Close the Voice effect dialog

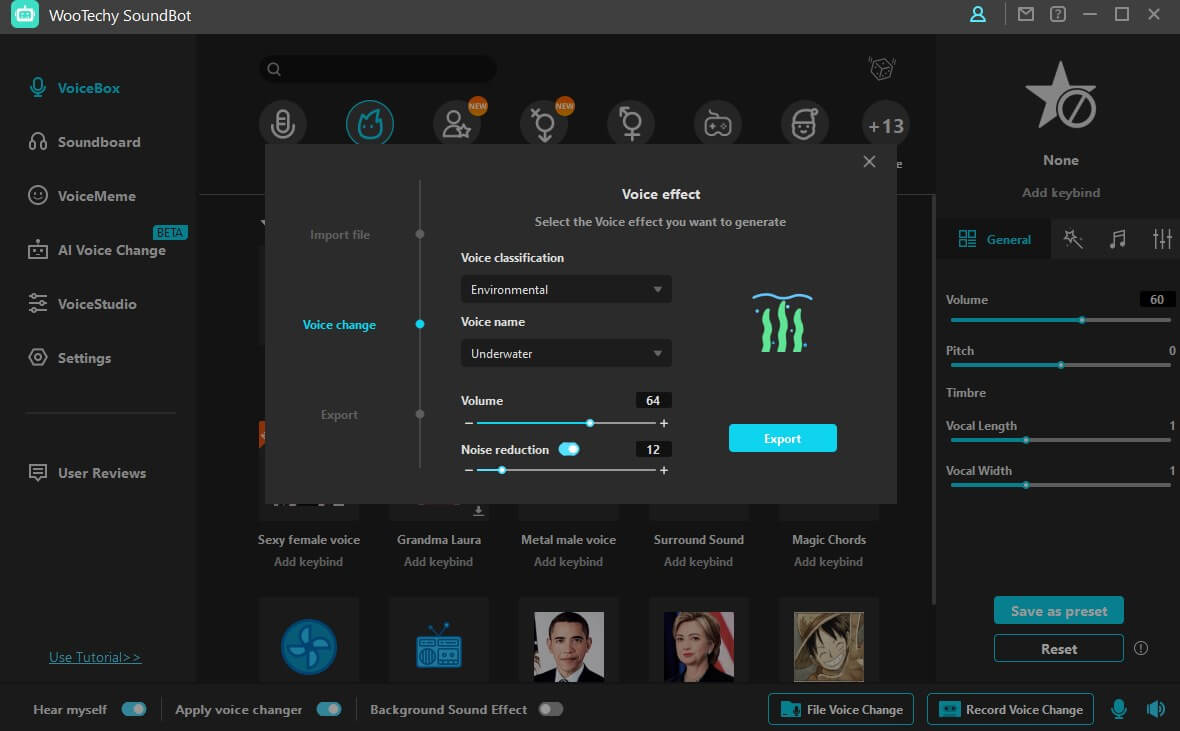pyautogui.click(x=869, y=162)
